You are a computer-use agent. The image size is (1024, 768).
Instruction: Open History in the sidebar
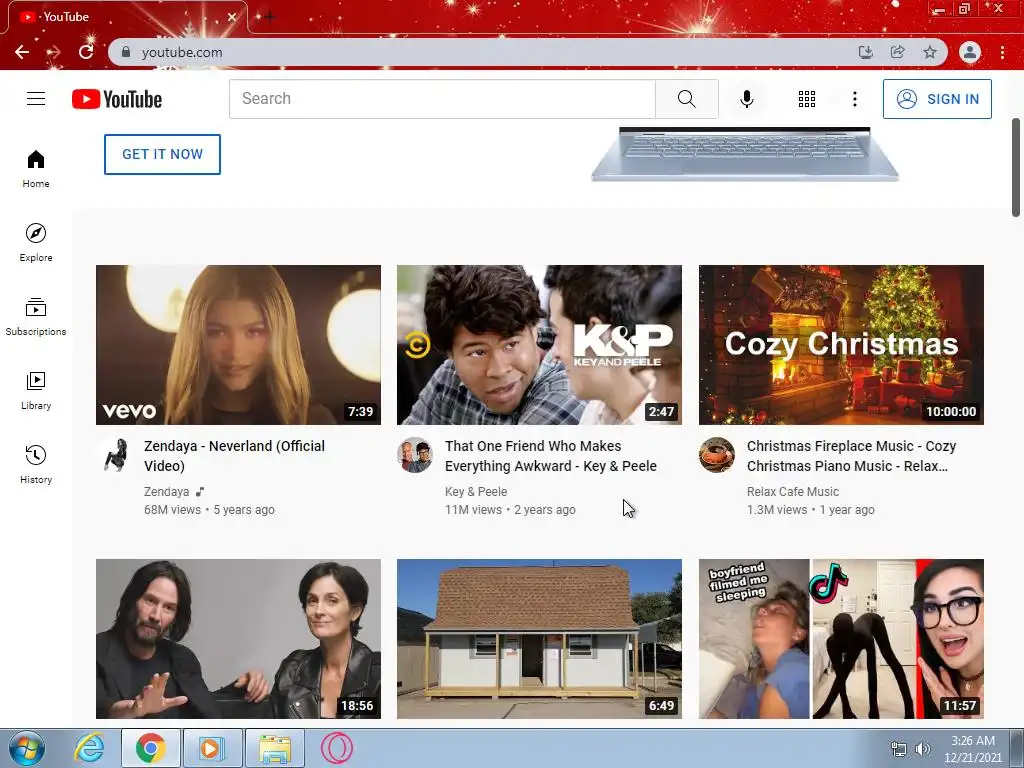point(36,464)
